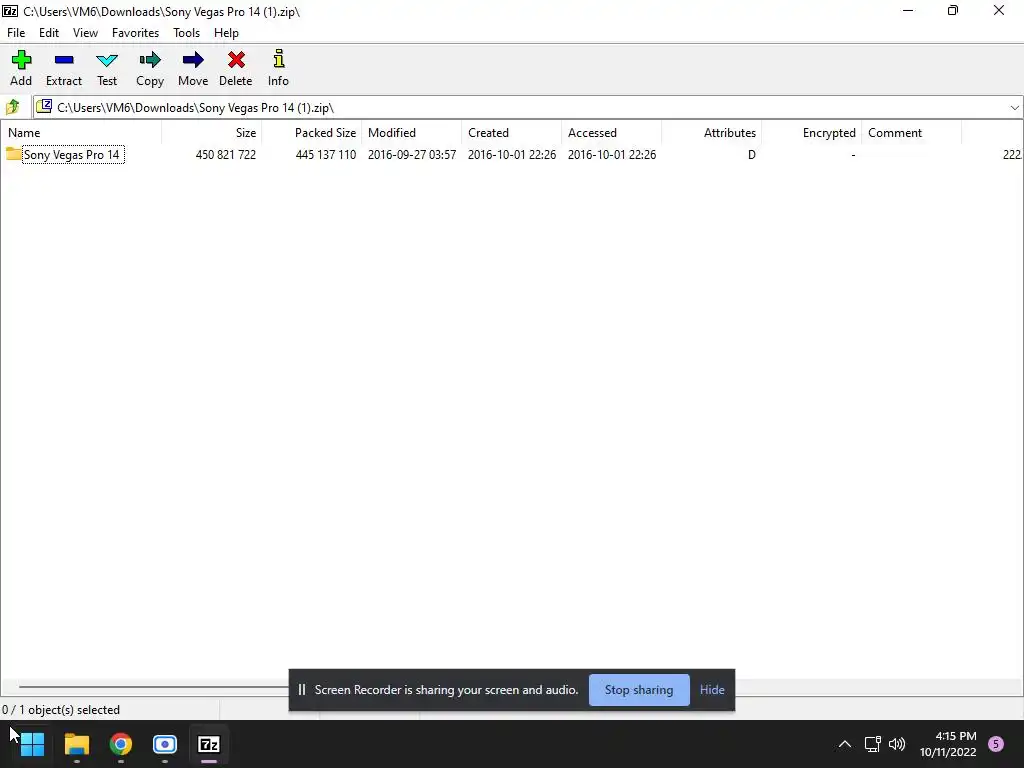Click the archive path input field
The height and width of the screenshot is (768, 1024).
[528, 108]
